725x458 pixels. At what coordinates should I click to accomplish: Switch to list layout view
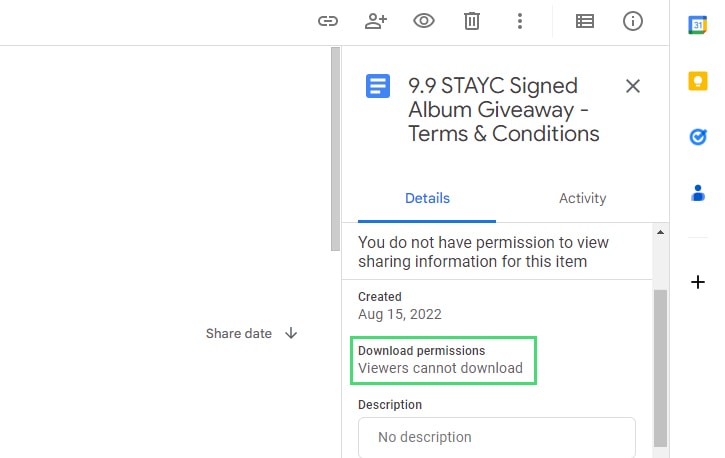pyautogui.click(x=585, y=21)
